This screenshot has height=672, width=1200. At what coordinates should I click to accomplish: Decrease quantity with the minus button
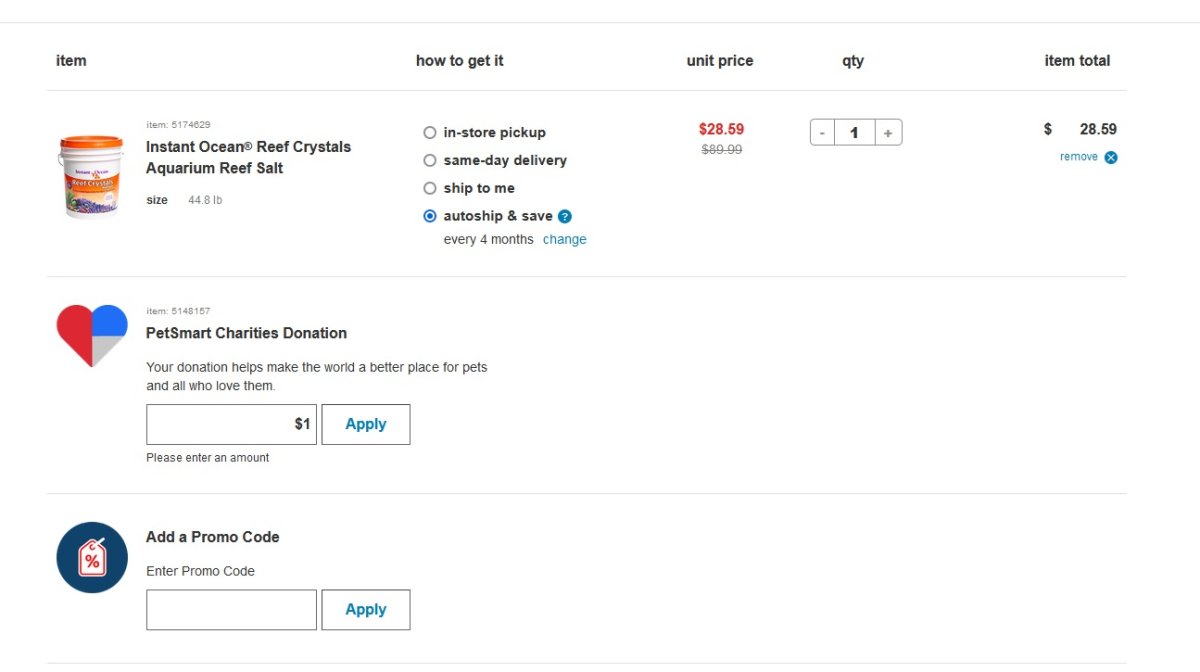coord(822,132)
